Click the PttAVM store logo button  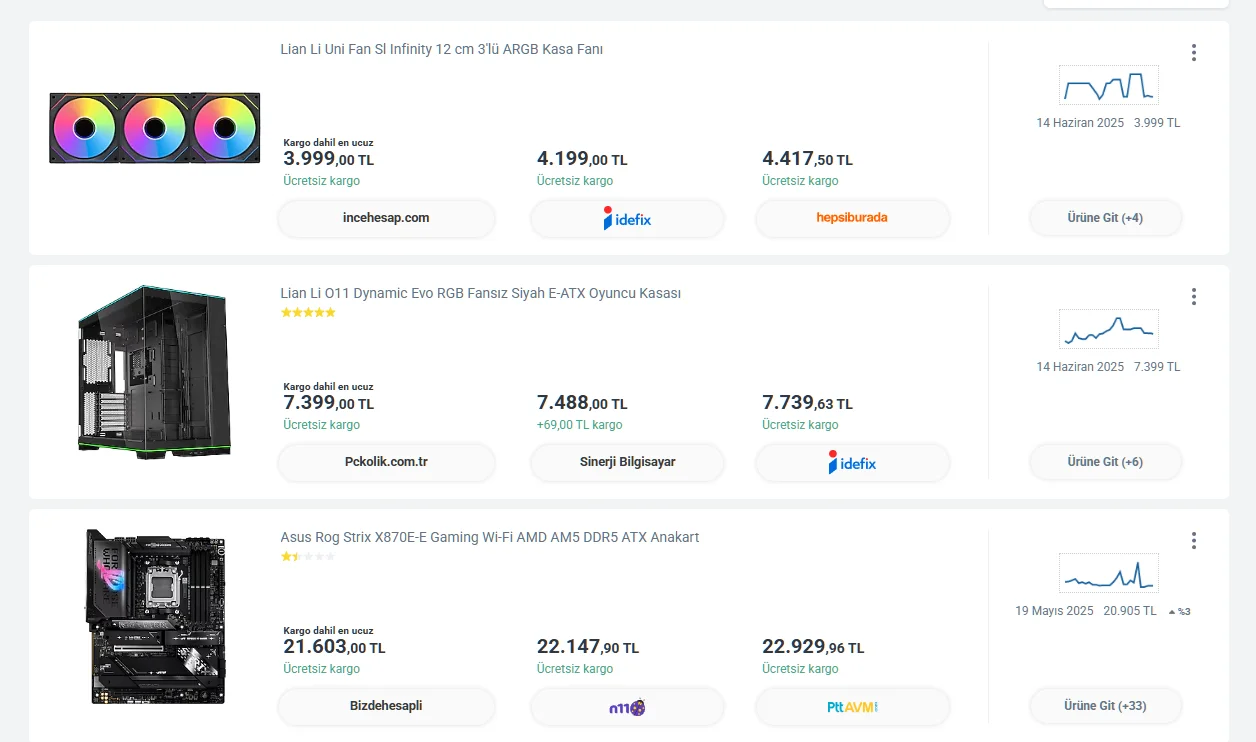tap(852, 706)
